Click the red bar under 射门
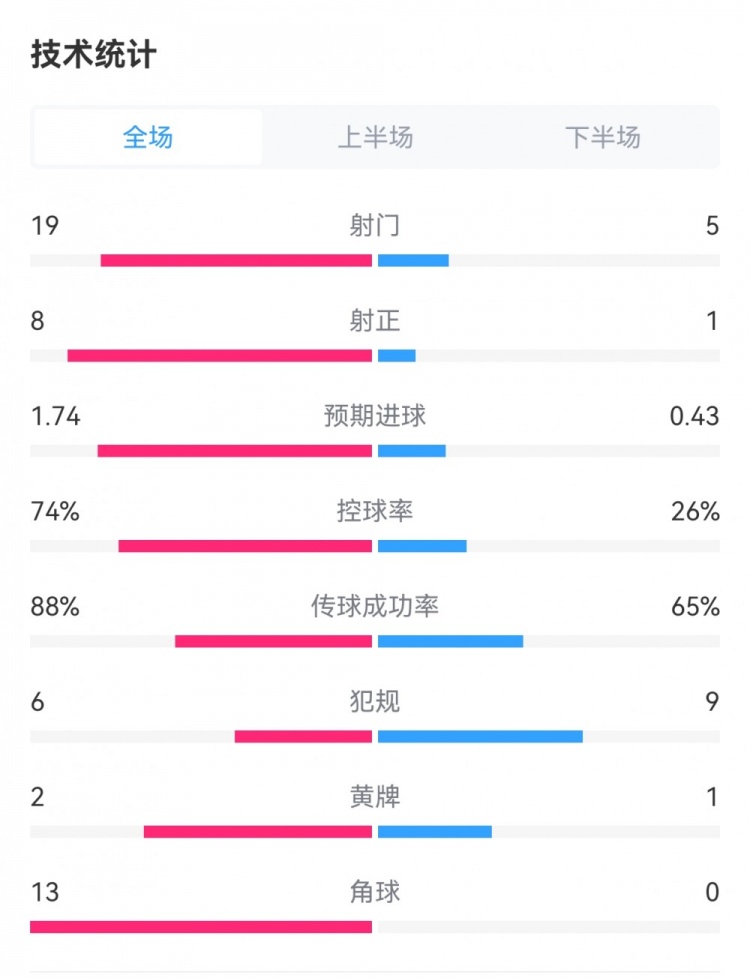This screenshot has height=978, width=750. pos(236,261)
